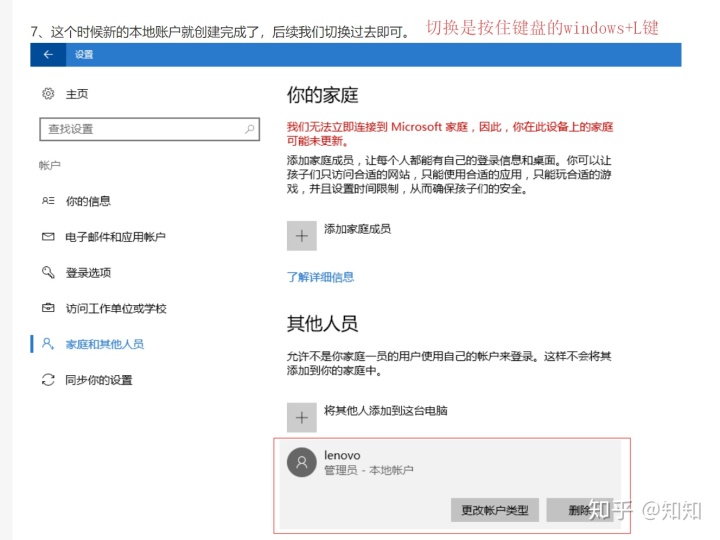Click 将其他人添加到这台电脑 label
This screenshot has width=720, height=540.
(386, 411)
